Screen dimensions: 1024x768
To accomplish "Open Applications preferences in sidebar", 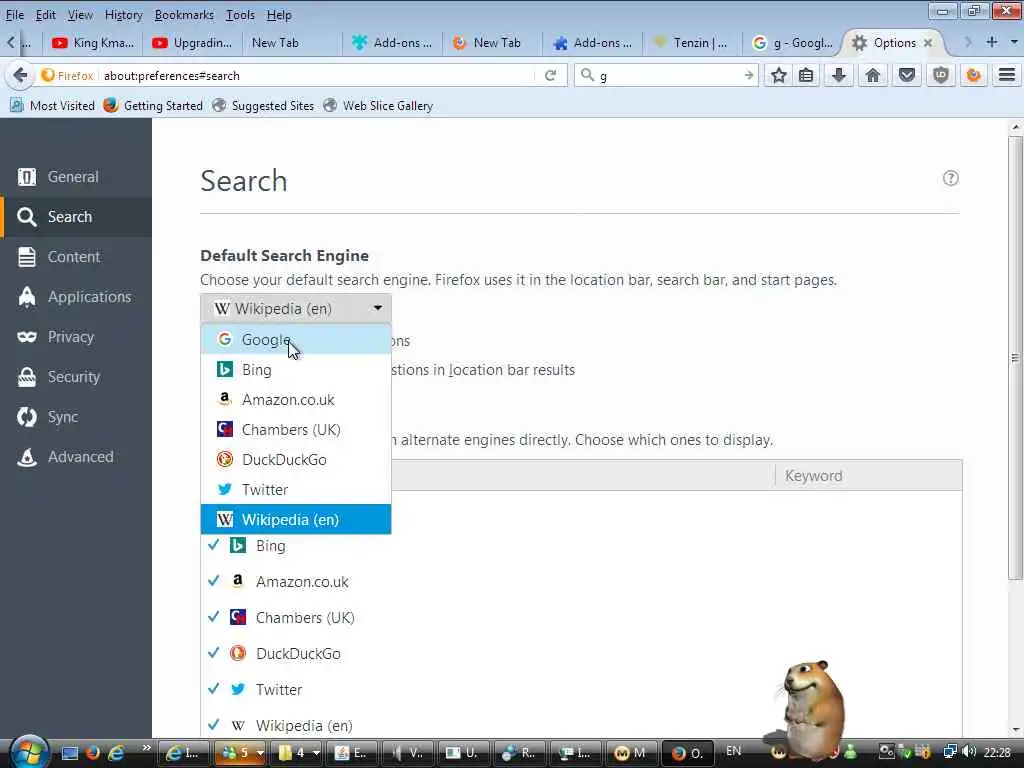I will pyautogui.click(x=76, y=296).
